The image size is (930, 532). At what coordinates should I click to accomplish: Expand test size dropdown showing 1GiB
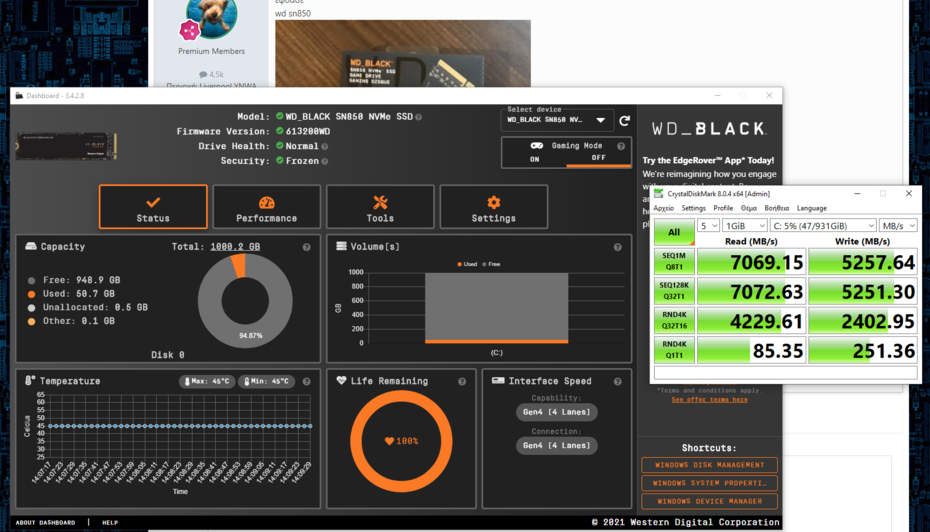[x=744, y=226]
